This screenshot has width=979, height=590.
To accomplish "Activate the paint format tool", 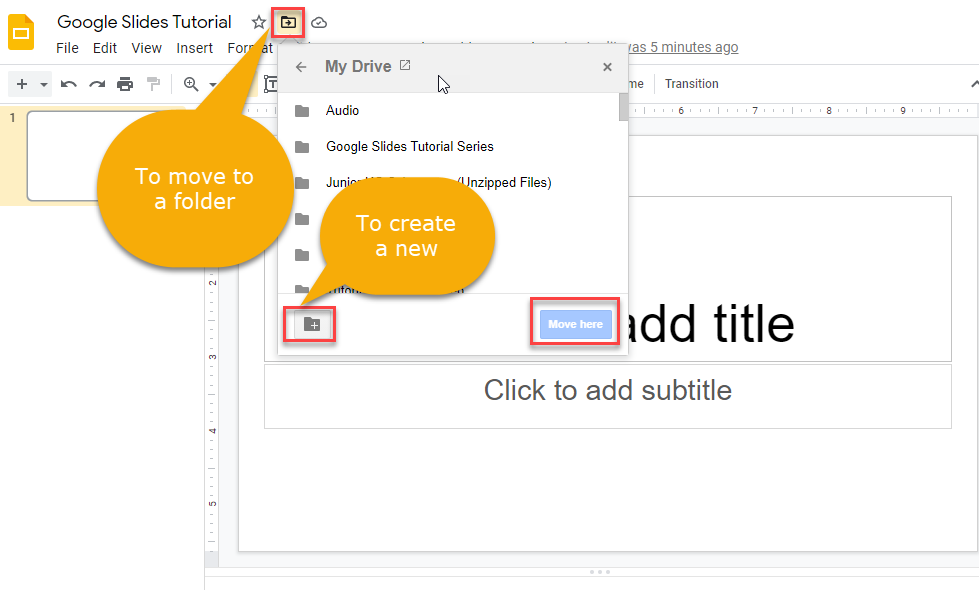I will 153,84.
